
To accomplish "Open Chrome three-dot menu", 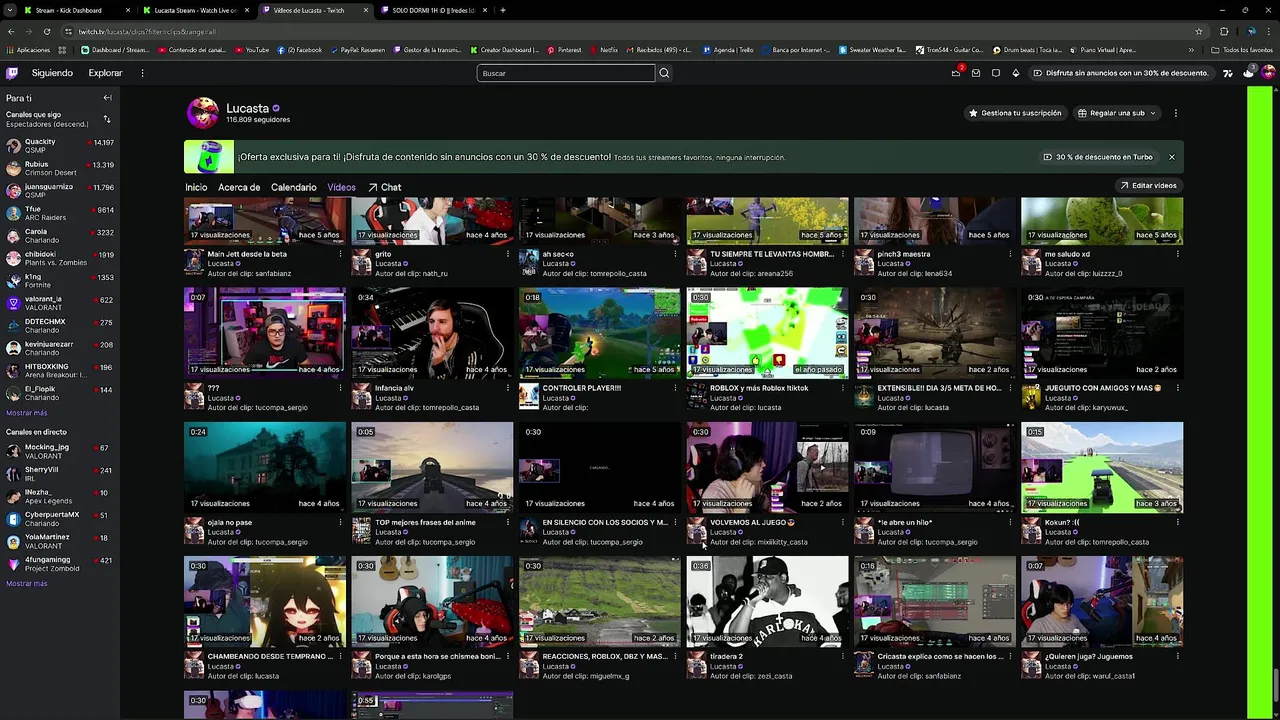I will point(1268,31).
